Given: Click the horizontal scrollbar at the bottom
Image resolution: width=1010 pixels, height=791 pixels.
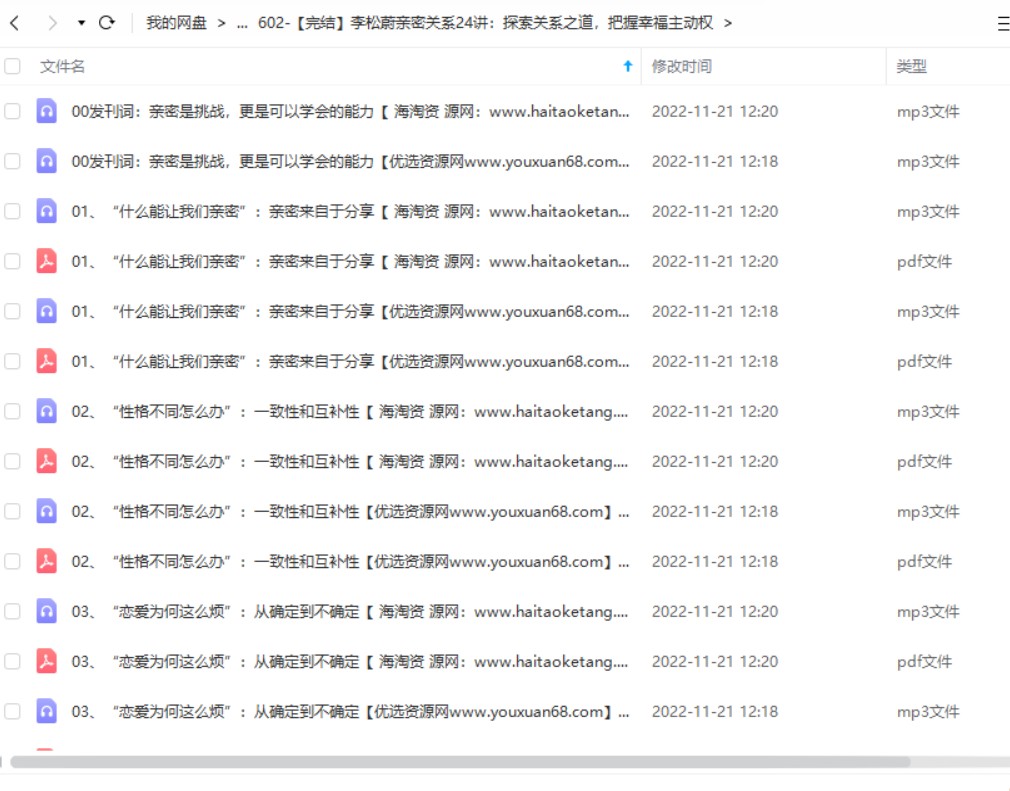Looking at the screenshot, I should click(x=460, y=762).
